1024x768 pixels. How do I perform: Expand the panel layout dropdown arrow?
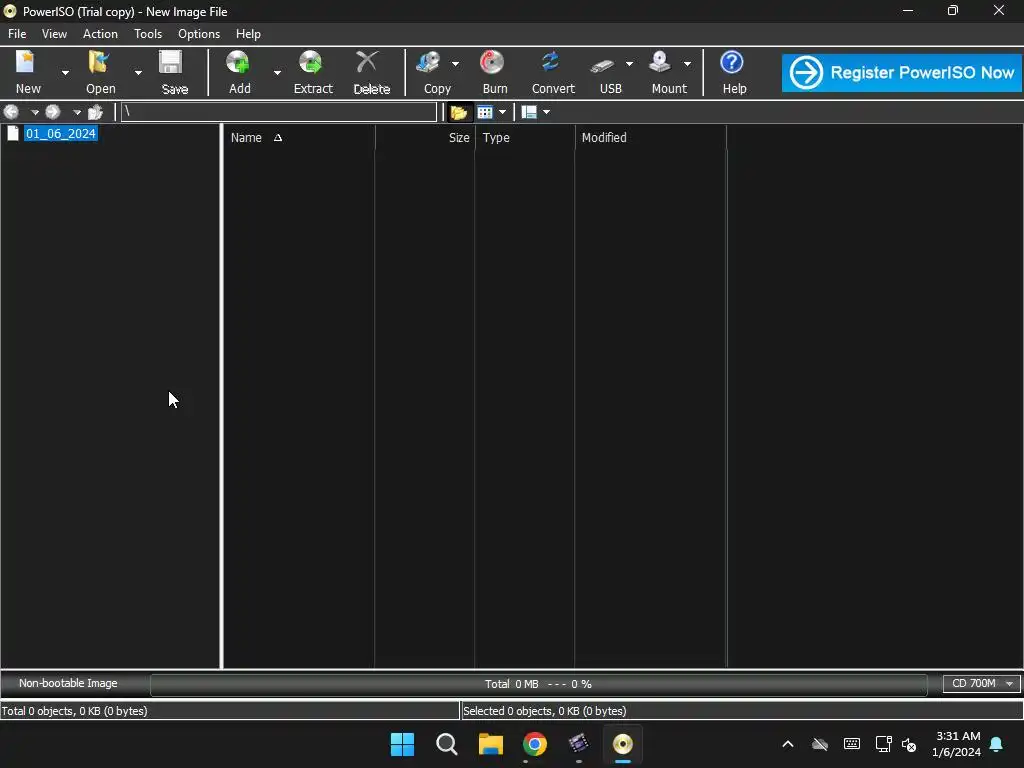tap(546, 112)
